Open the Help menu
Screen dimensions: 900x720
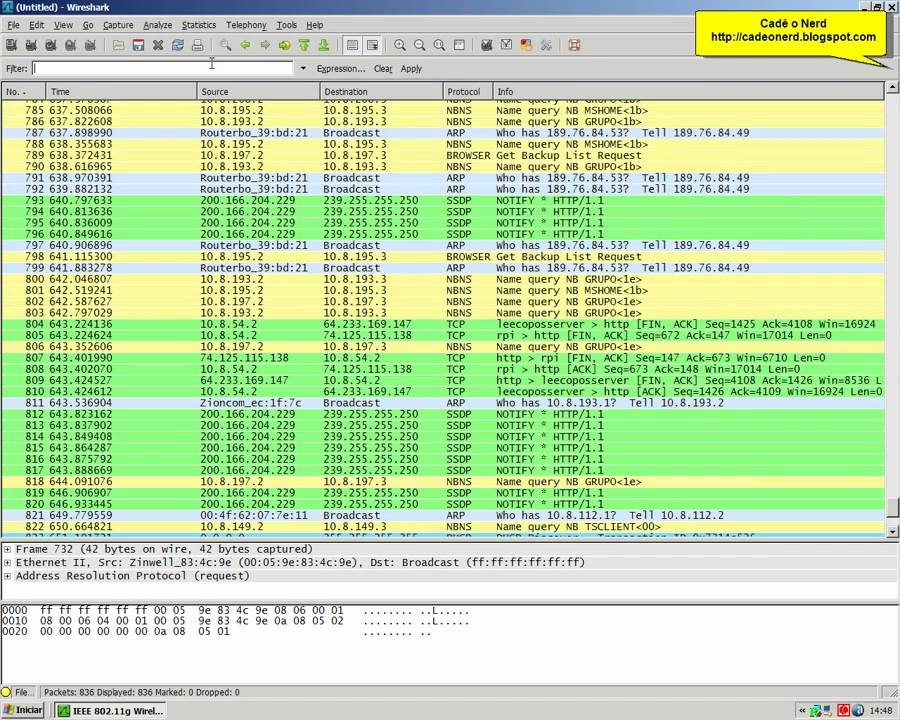pos(315,25)
